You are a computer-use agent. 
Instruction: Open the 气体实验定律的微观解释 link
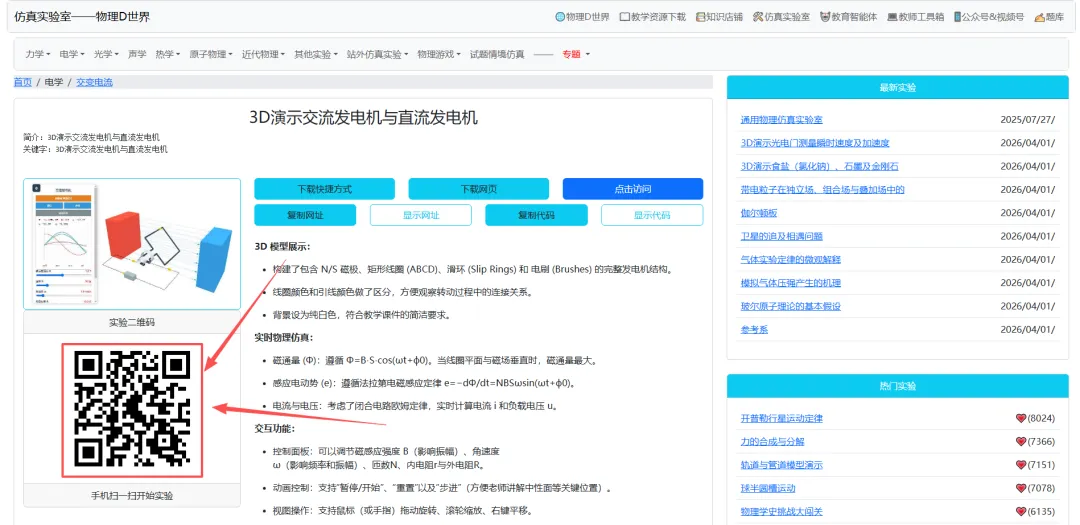point(791,260)
